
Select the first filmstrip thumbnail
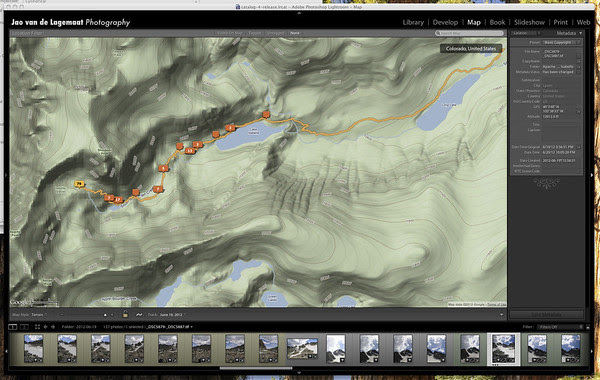click(34, 348)
